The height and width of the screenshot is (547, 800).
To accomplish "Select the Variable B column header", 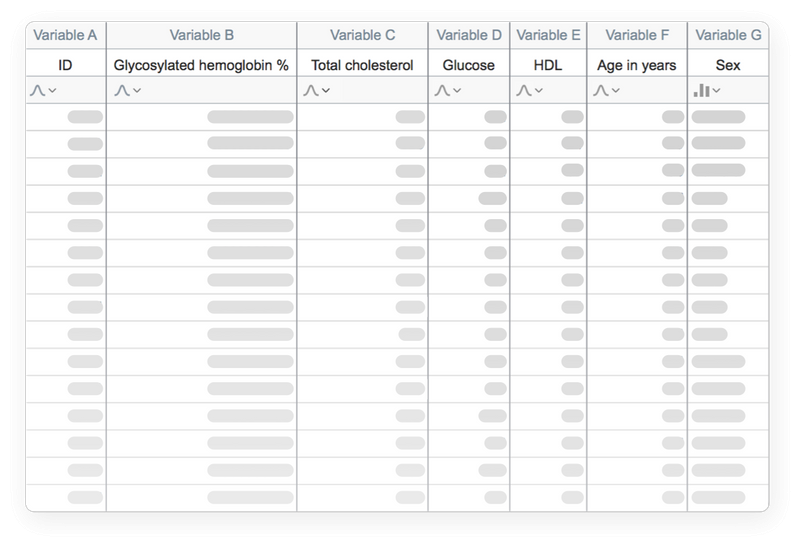I will point(201,36).
